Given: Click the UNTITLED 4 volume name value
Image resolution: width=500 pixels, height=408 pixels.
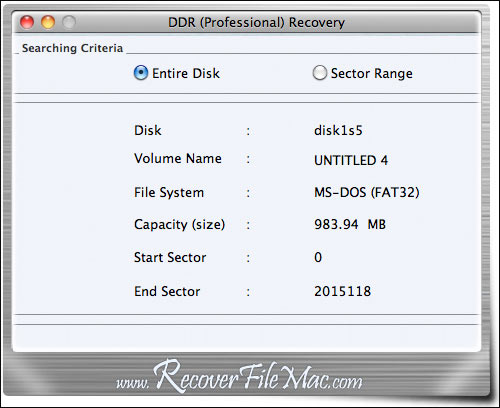Looking at the screenshot, I should tap(351, 160).
